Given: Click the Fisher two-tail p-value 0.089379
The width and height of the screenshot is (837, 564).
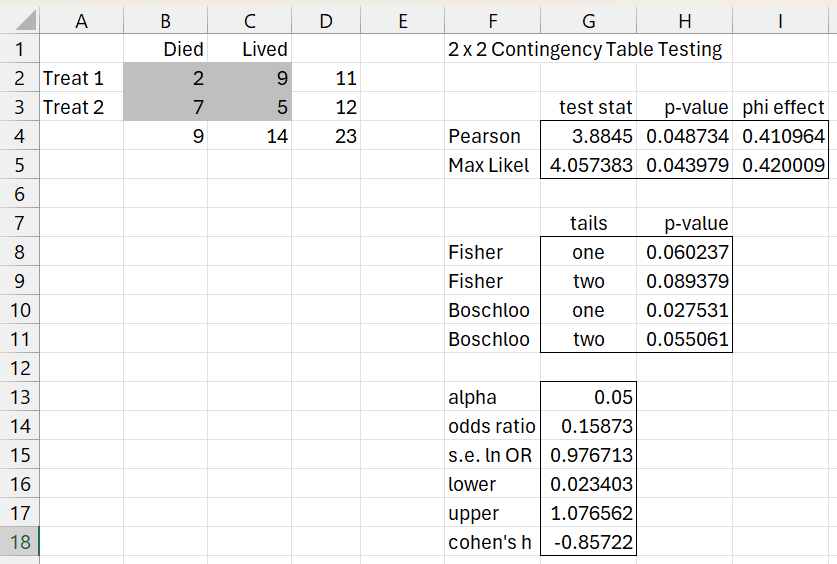Looking at the screenshot, I should pyautogui.click(x=683, y=282).
